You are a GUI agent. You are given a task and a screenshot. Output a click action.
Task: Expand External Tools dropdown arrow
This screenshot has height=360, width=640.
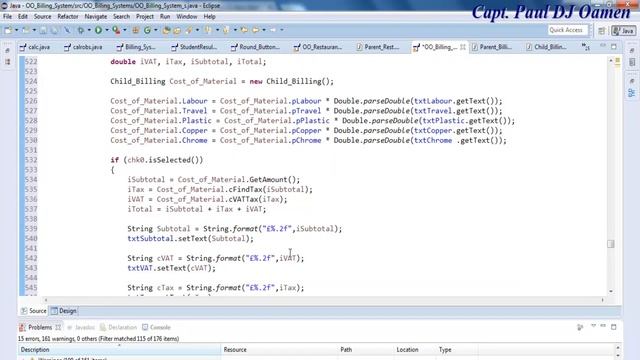pos(125,30)
